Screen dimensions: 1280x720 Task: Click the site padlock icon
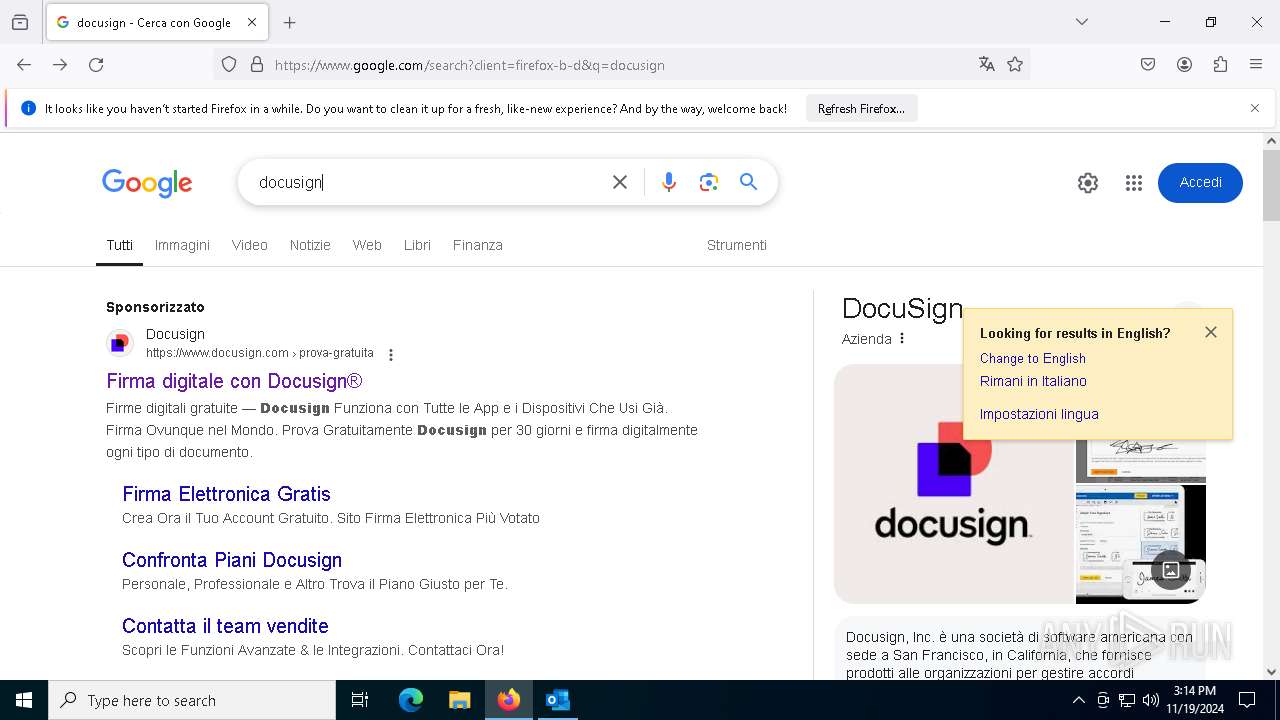tap(257, 65)
